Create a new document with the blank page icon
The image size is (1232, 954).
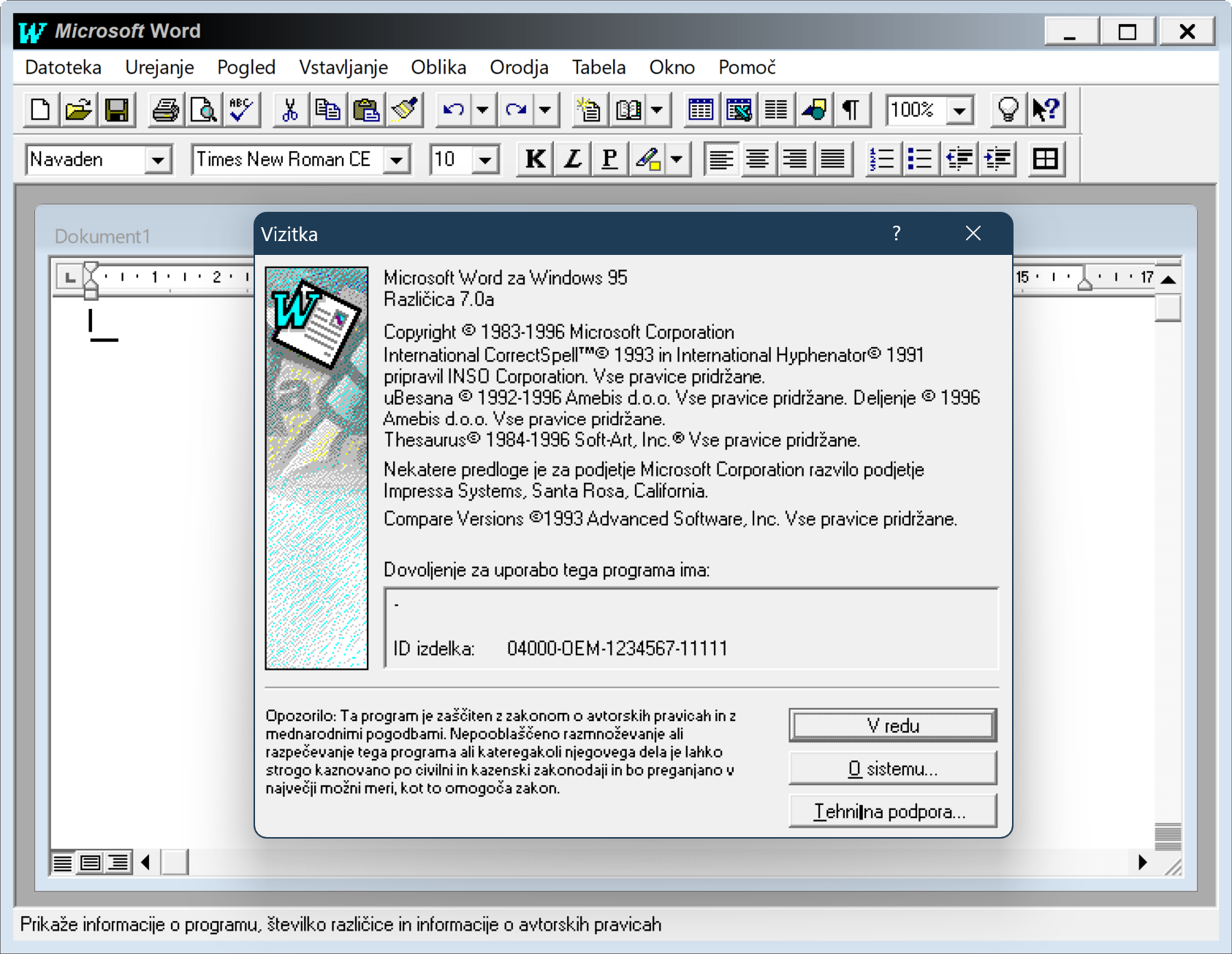point(41,110)
